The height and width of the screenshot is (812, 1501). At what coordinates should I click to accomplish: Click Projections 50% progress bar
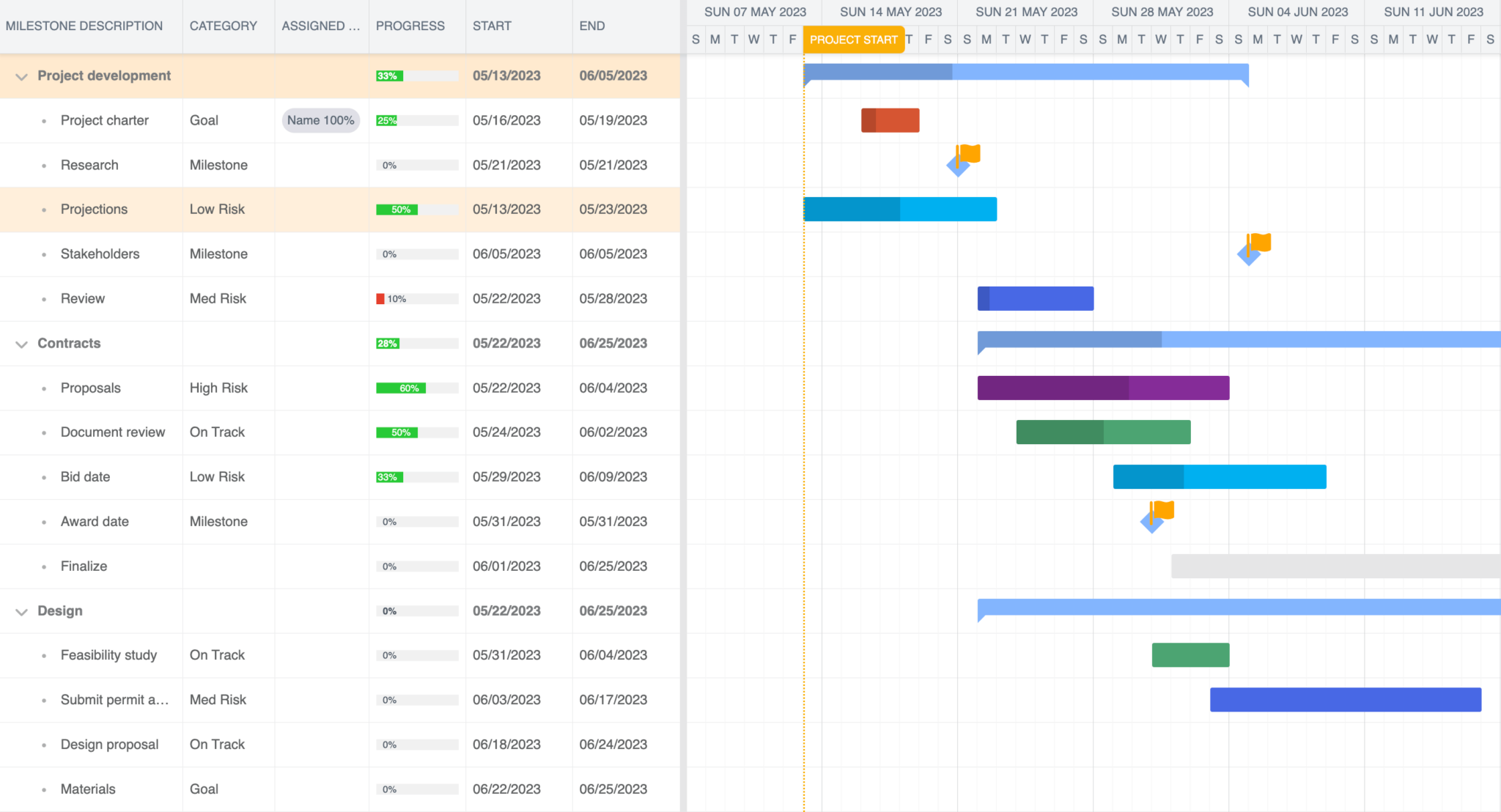coord(417,210)
